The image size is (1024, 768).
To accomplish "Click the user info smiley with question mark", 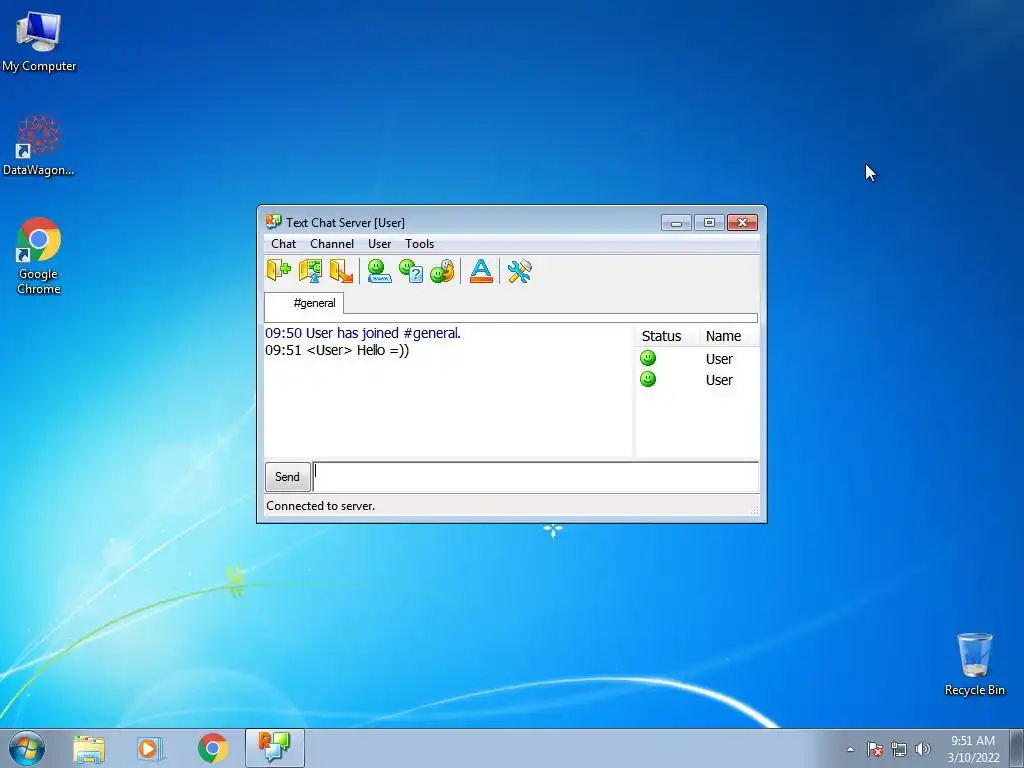I will coord(411,270).
